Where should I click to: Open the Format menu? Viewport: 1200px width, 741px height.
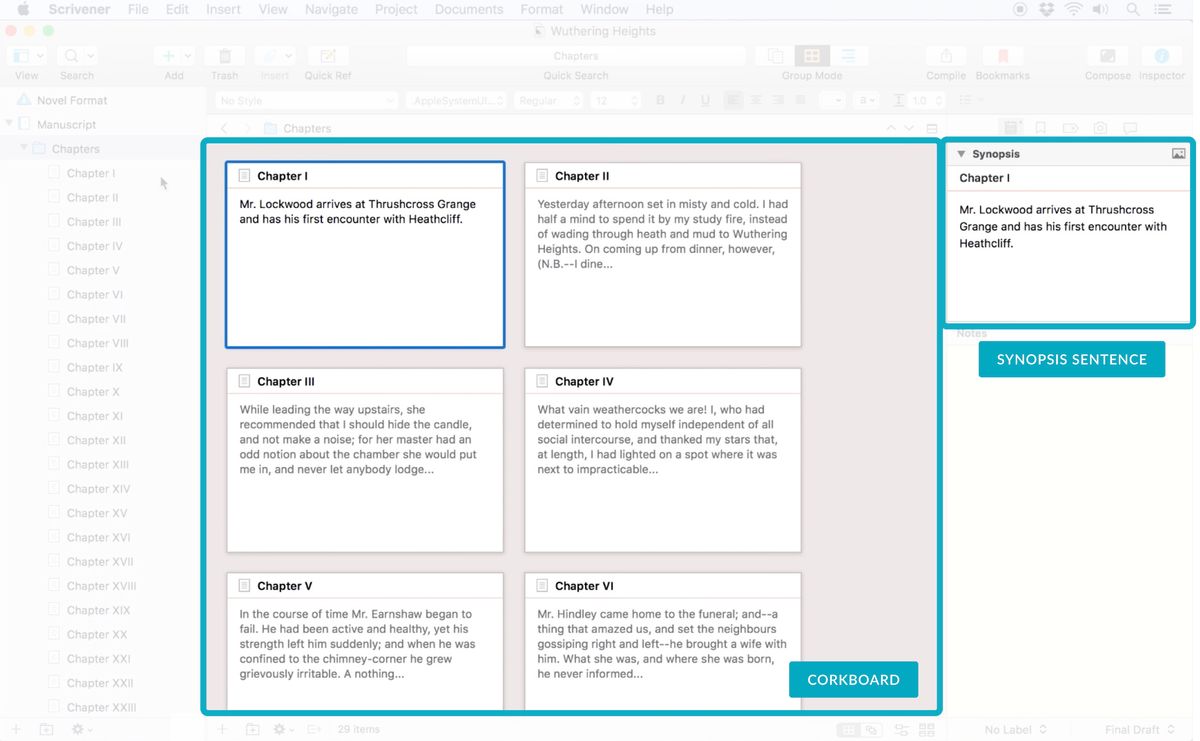click(542, 9)
